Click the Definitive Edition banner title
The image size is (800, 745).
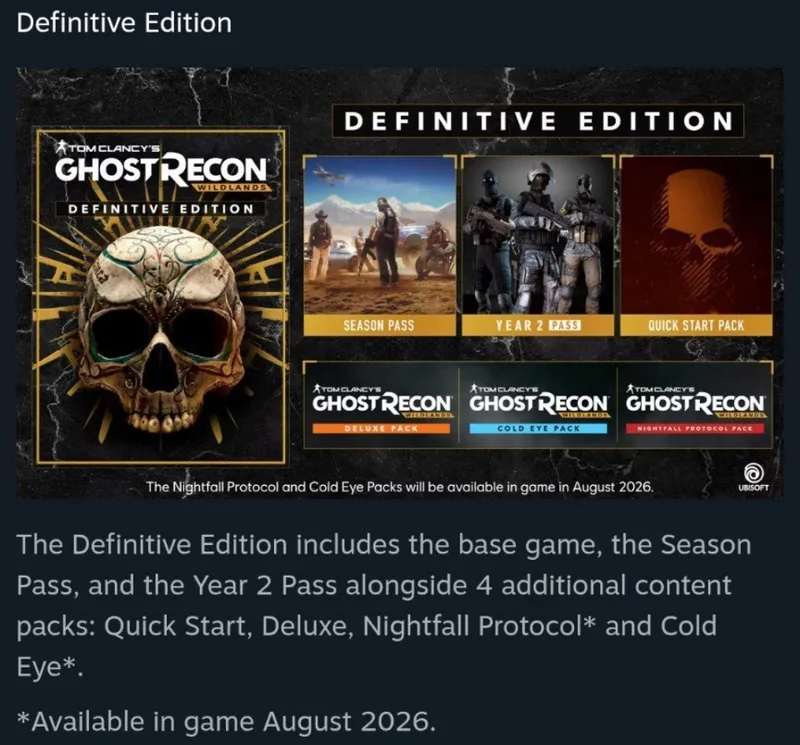(538, 121)
